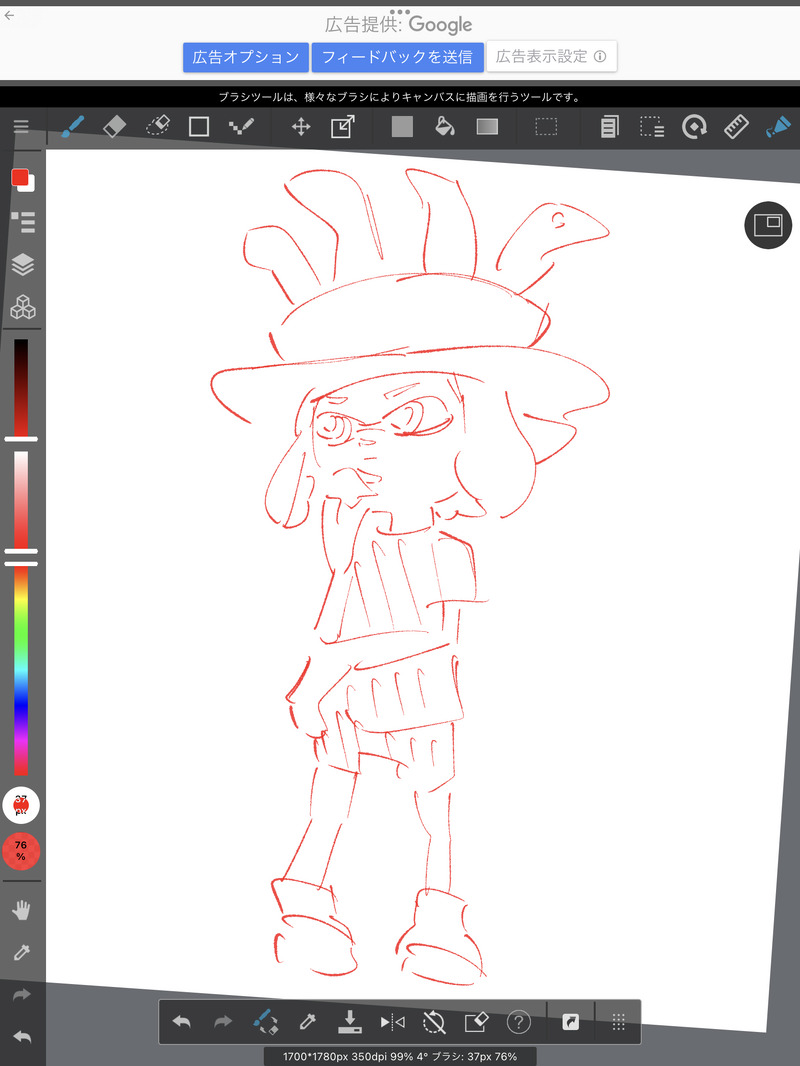Viewport: 800px width, 1066px height.
Task: Select the Gradient tool
Action: click(487, 126)
